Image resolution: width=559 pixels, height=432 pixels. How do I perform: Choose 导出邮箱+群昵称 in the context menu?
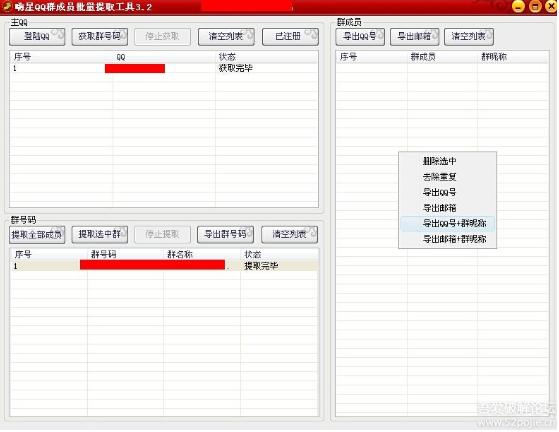[x=447, y=239]
